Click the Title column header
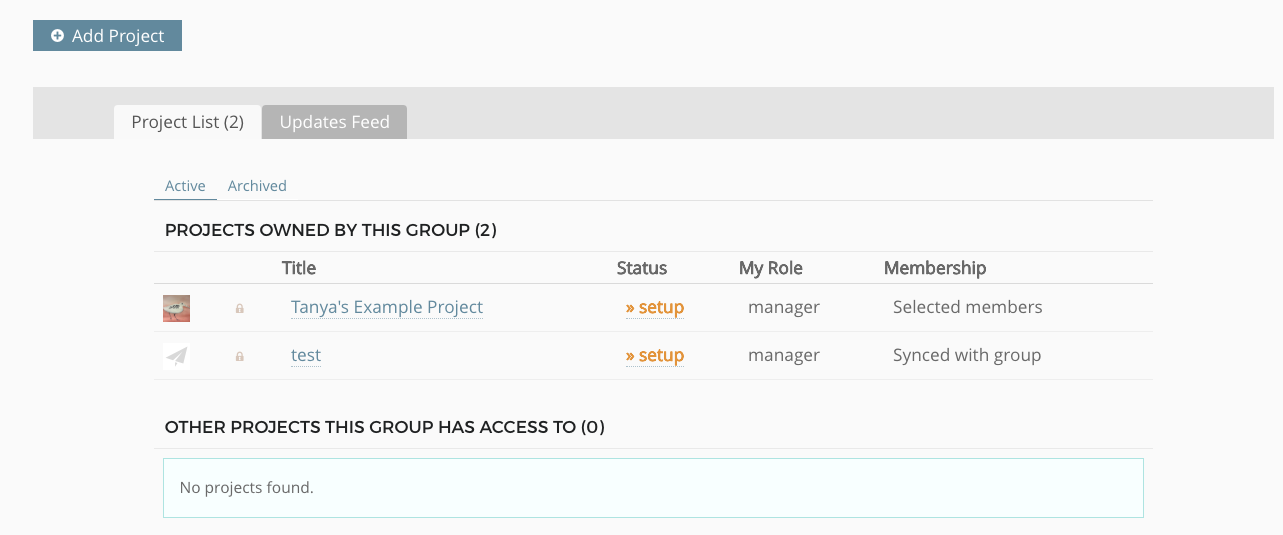The height and width of the screenshot is (535, 1283). click(299, 268)
